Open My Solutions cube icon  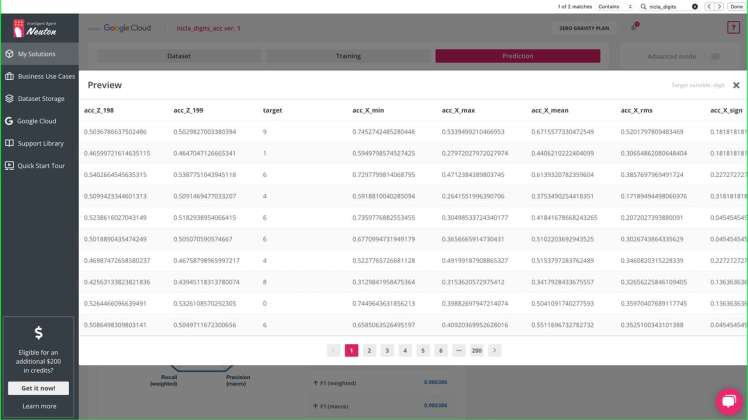[x=9, y=54]
